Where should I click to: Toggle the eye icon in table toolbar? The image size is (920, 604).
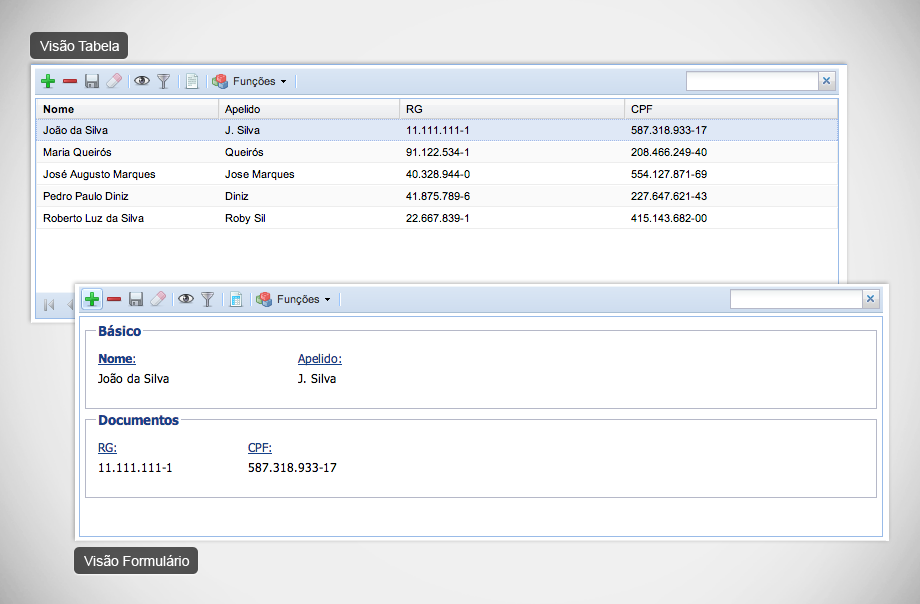coord(142,81)
